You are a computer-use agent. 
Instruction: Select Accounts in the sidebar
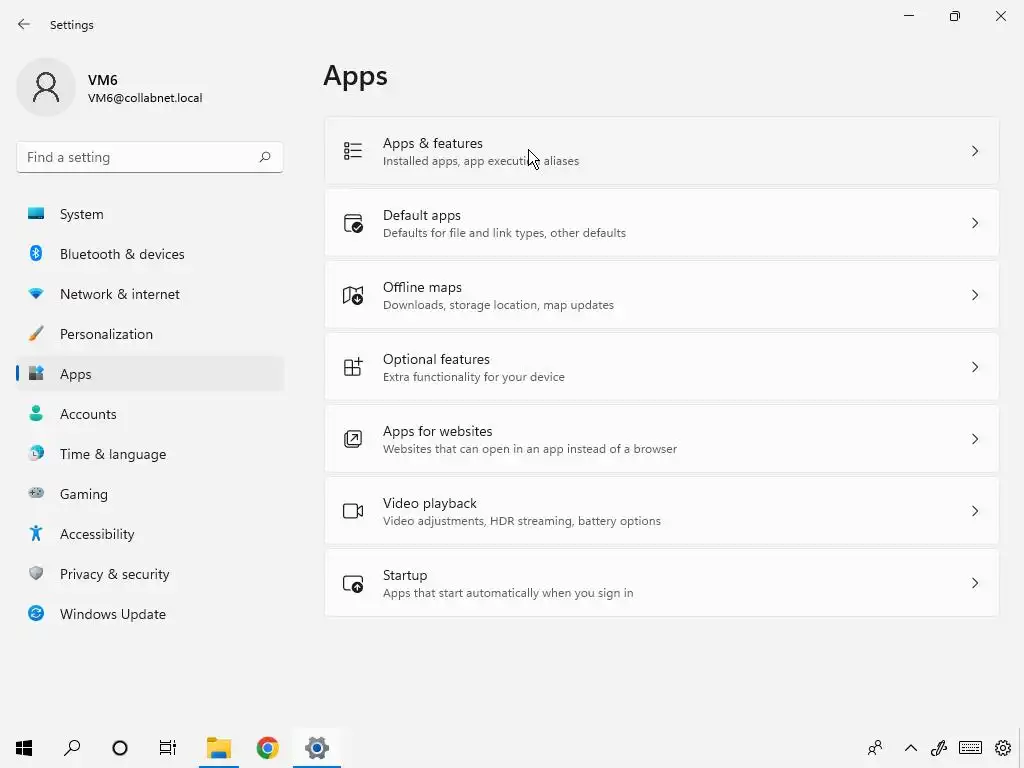pyautogui.click(x=88, y=414)
